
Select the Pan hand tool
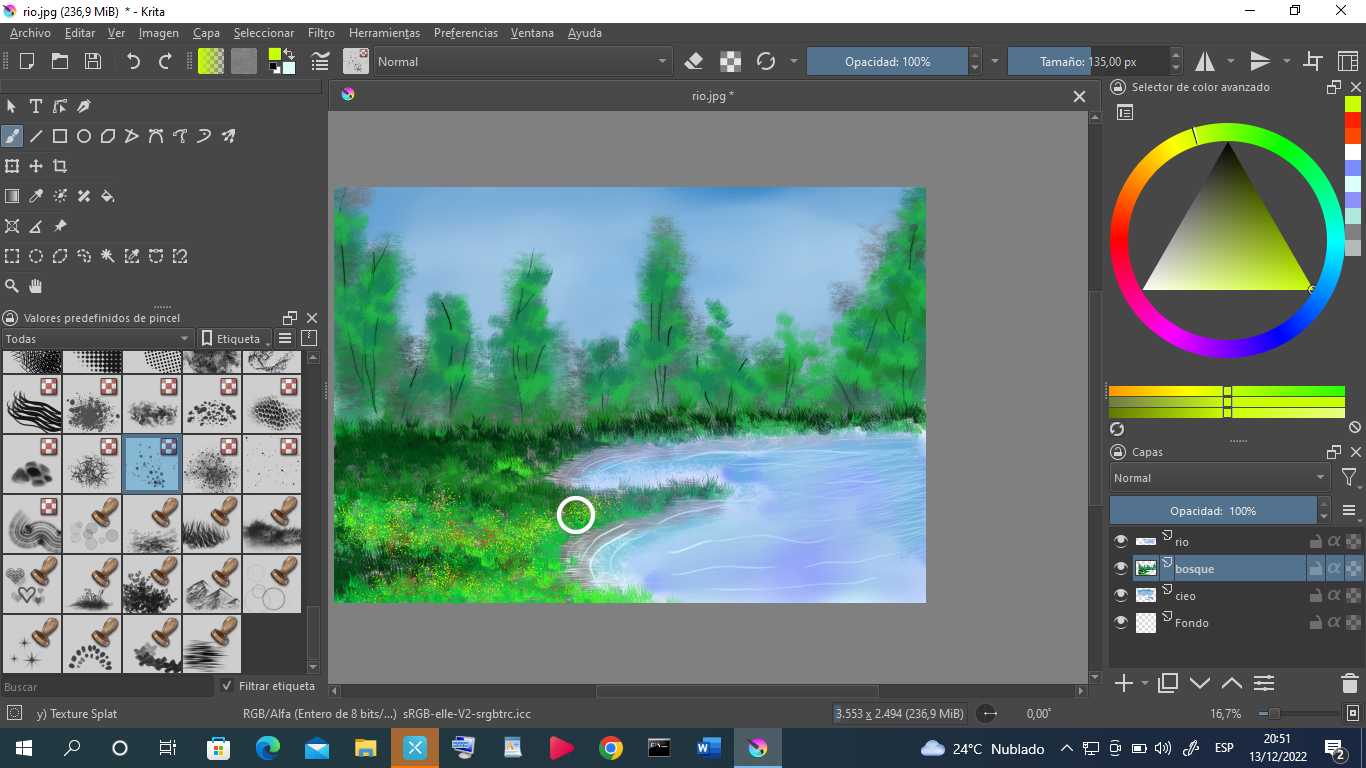point(36,286)
